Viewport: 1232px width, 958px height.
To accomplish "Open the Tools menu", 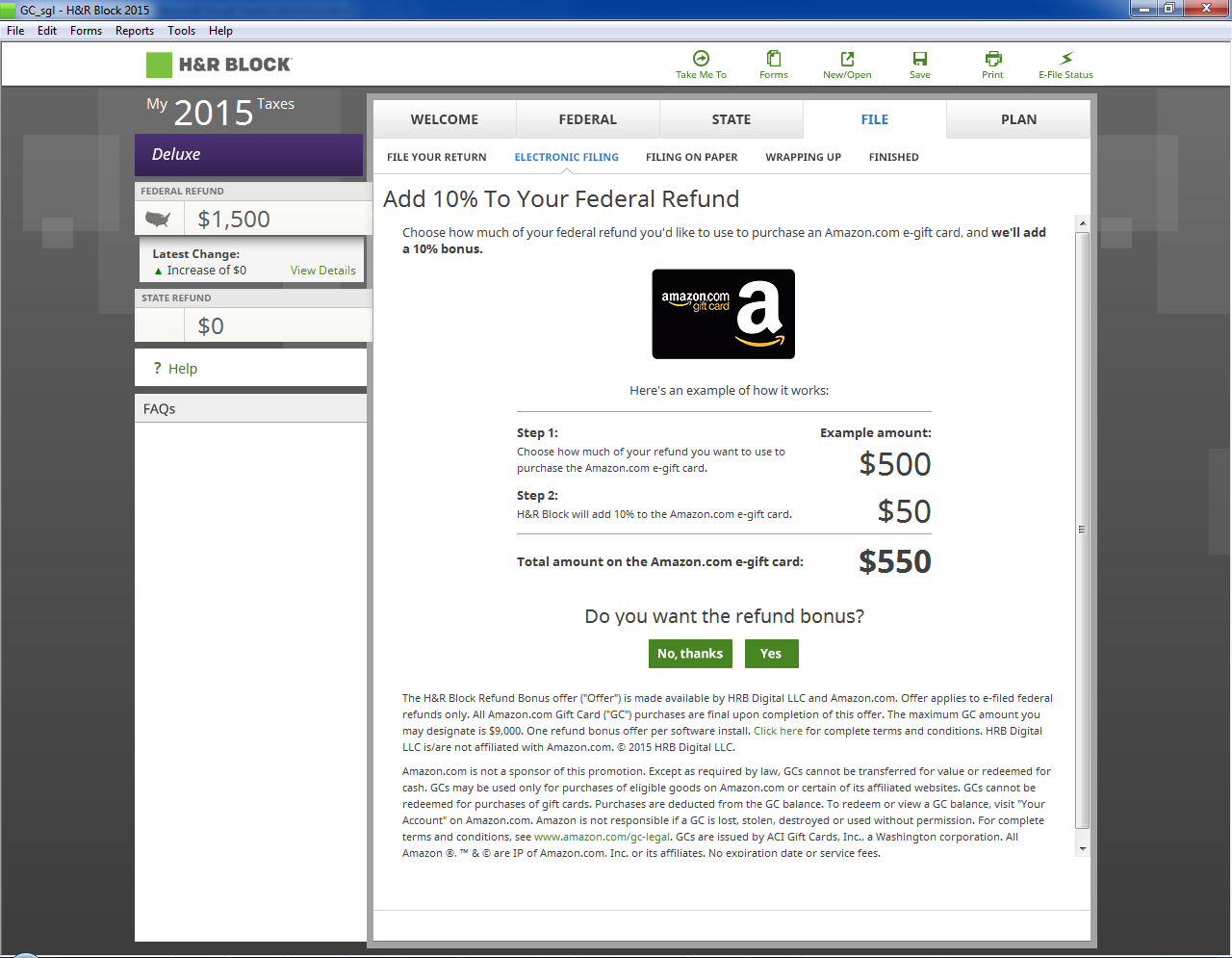I will pyautogui.click(x=181, y=31).
